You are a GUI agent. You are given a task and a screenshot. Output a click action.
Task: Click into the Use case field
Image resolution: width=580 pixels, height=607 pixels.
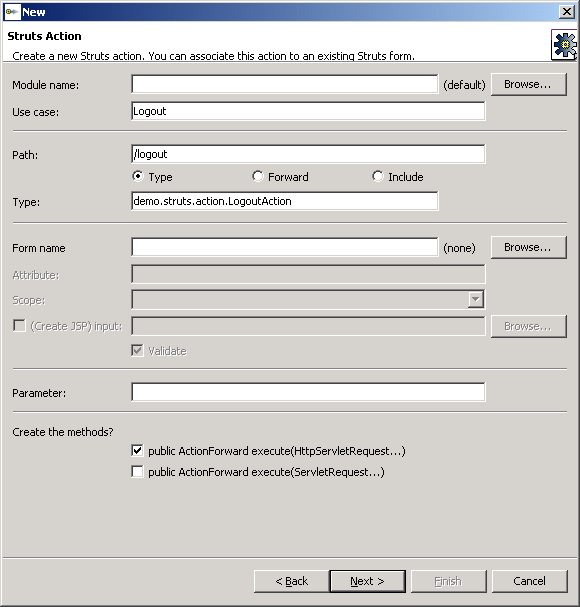click(x=308, y=111)
